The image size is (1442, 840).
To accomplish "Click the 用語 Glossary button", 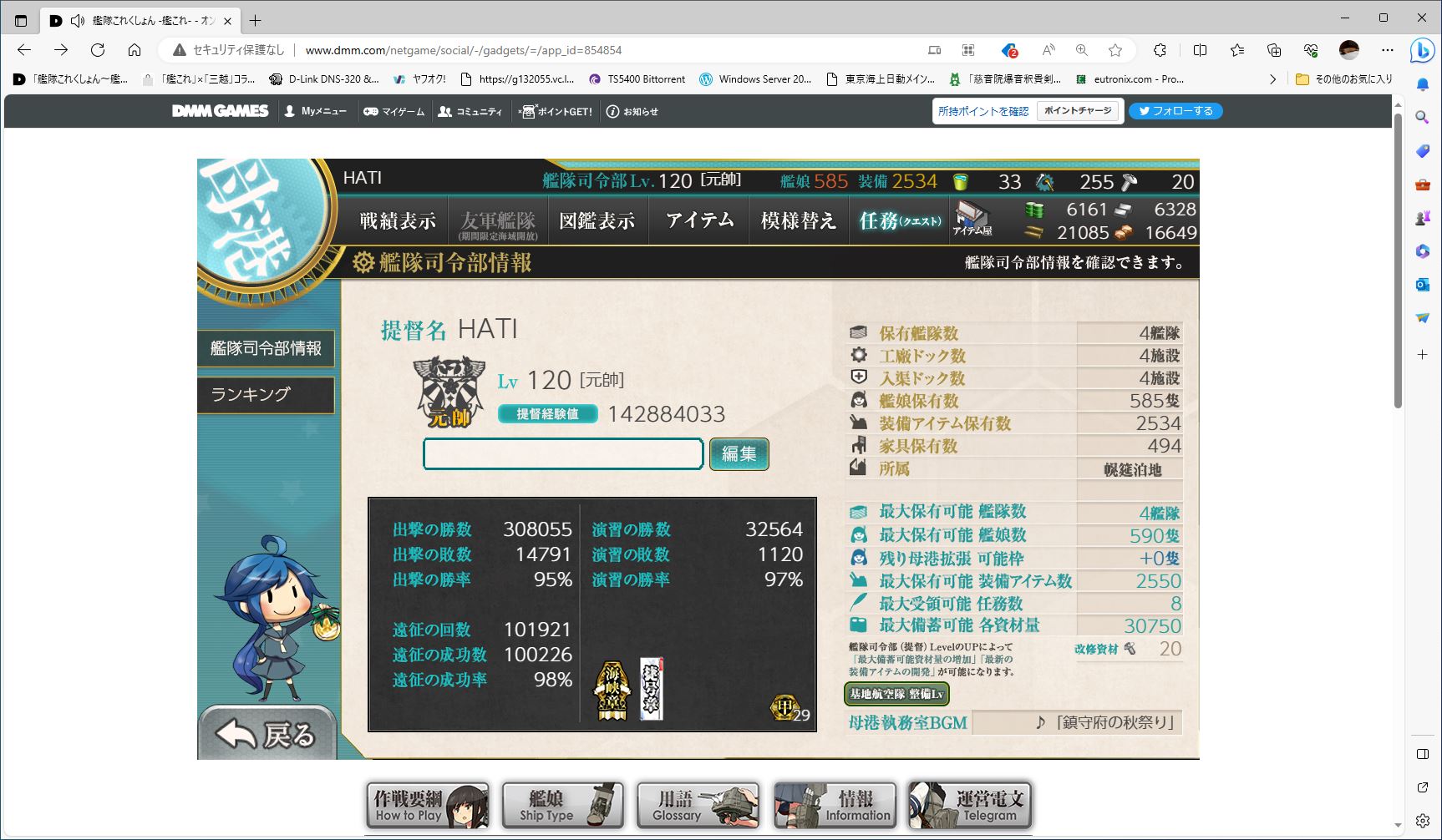I will point(698,806).
